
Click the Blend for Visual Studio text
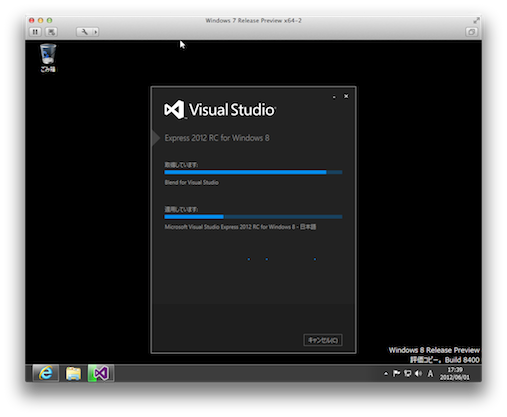pos(191,182)
